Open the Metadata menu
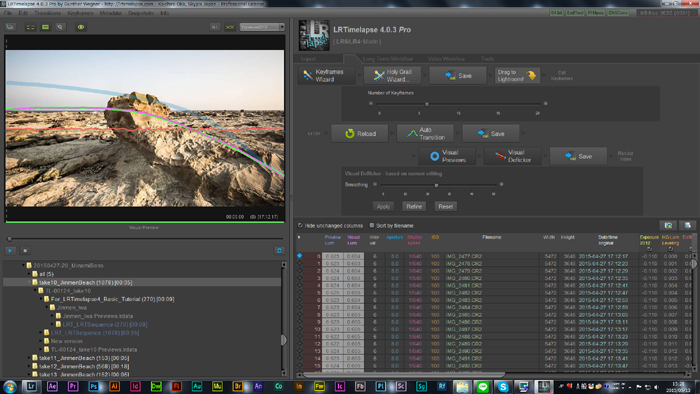Viewport: 700px width, 394px height. point(111,13)
